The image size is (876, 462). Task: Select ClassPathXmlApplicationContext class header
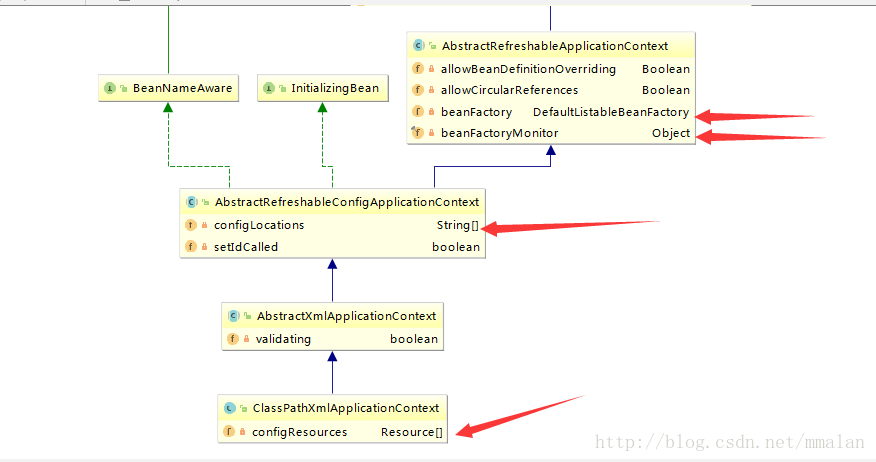[332, 408]
